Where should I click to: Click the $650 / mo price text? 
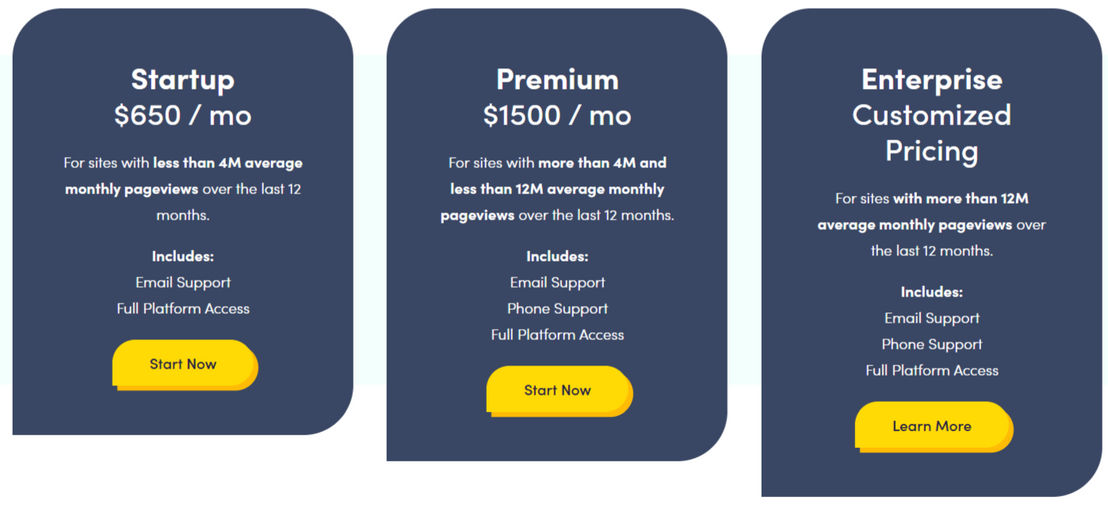[x=182, y=115]
